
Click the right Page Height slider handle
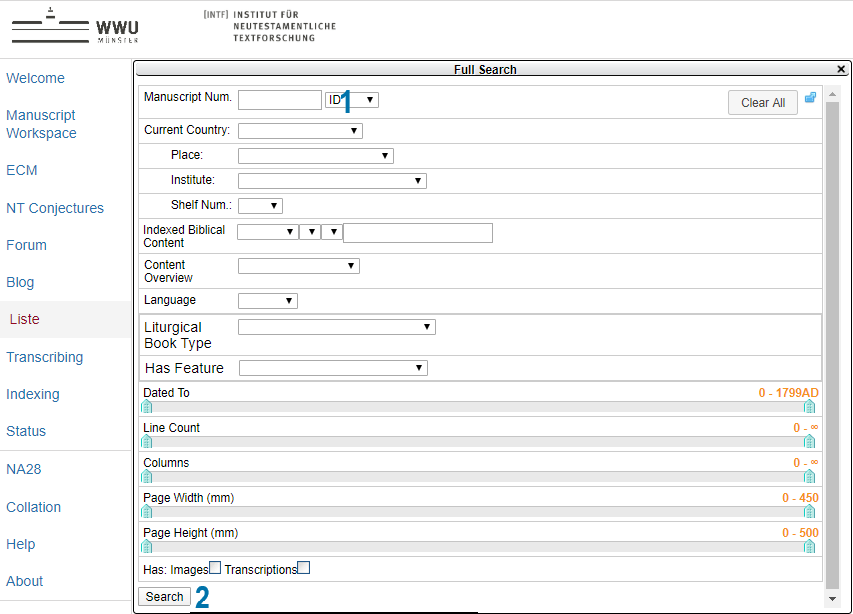coord(809,547)
